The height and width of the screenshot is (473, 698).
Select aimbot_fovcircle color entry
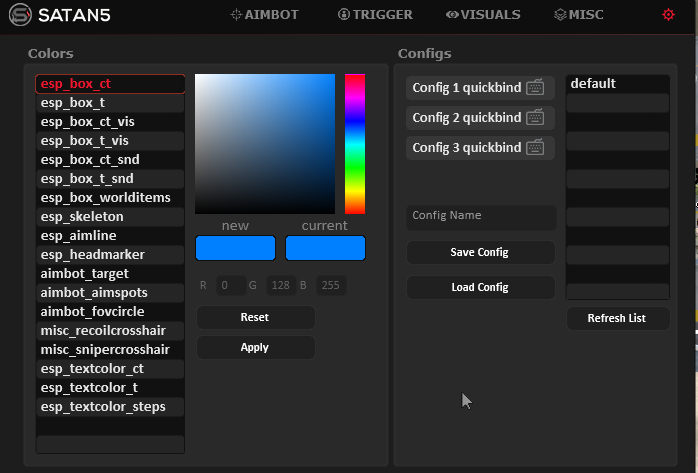pyautogui.click(x=110, y=311)
